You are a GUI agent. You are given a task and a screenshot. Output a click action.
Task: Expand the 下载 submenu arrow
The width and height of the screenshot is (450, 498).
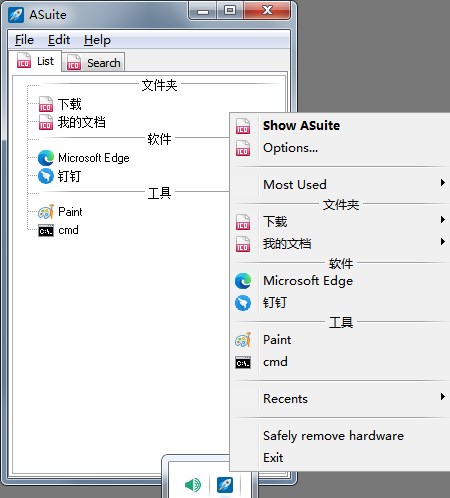[442, 219]
